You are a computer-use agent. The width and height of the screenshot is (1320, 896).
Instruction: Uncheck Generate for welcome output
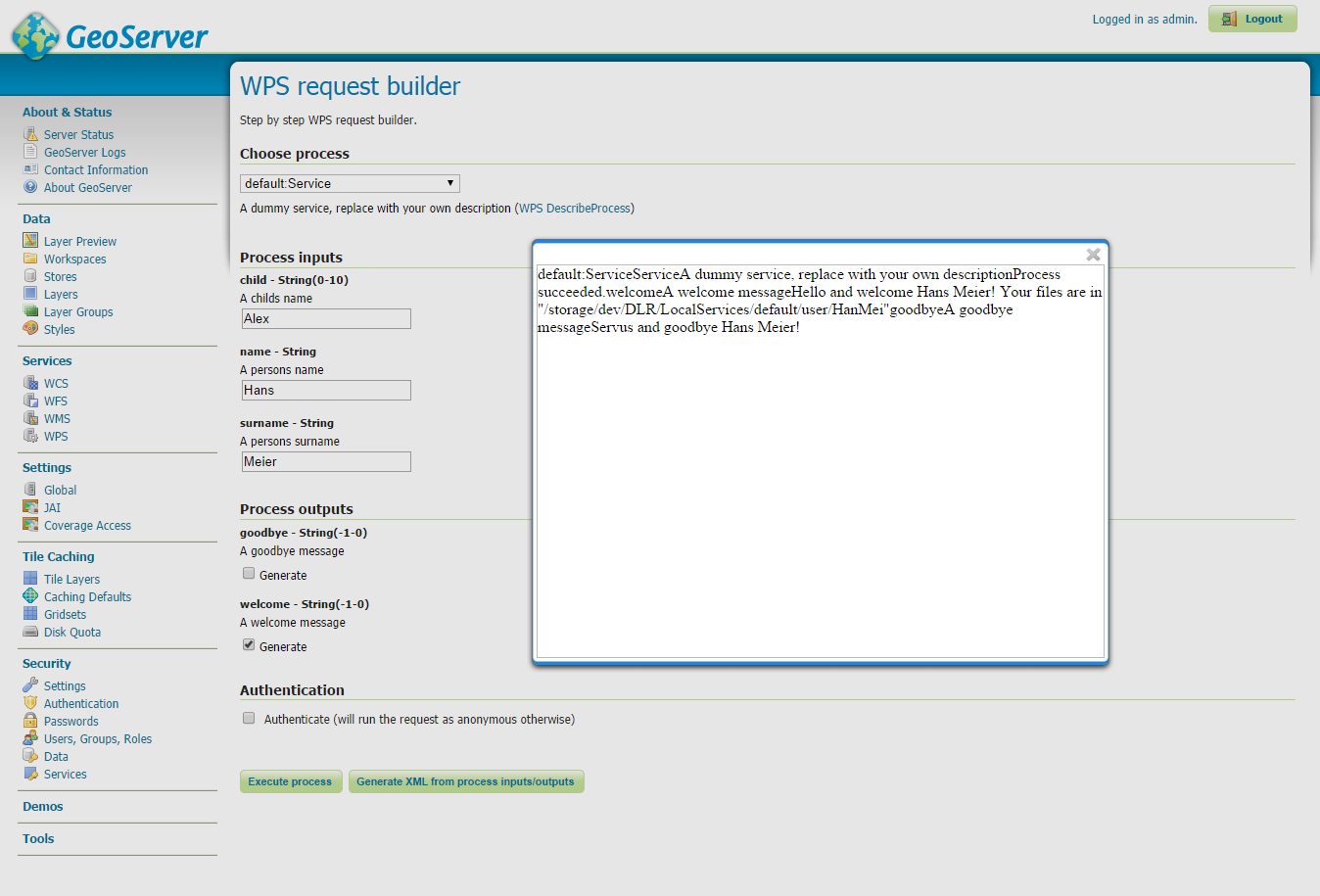click(x=249, y=645)
